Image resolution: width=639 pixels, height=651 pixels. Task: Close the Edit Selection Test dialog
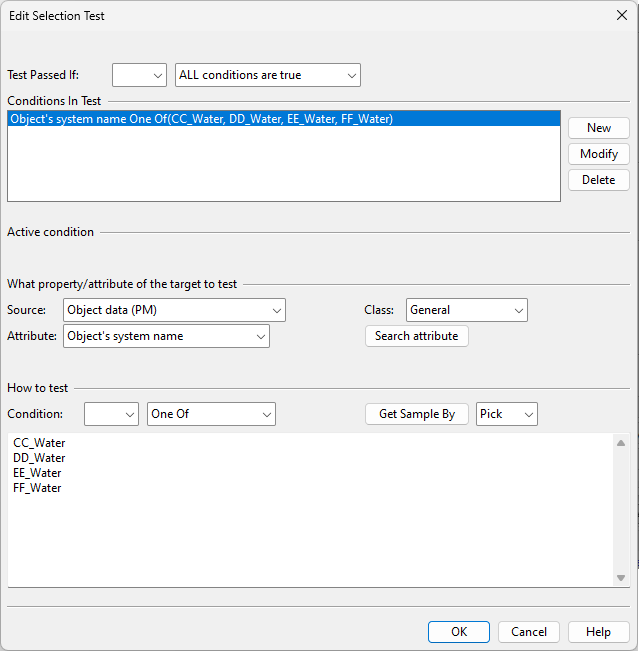(x=621, y=15)
